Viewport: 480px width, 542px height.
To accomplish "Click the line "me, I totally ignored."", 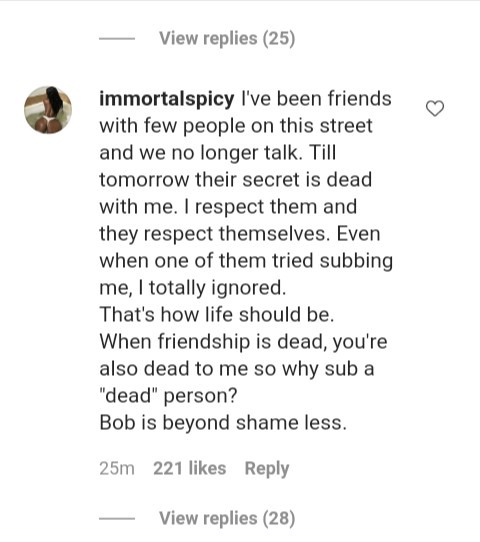I will 193,288.
